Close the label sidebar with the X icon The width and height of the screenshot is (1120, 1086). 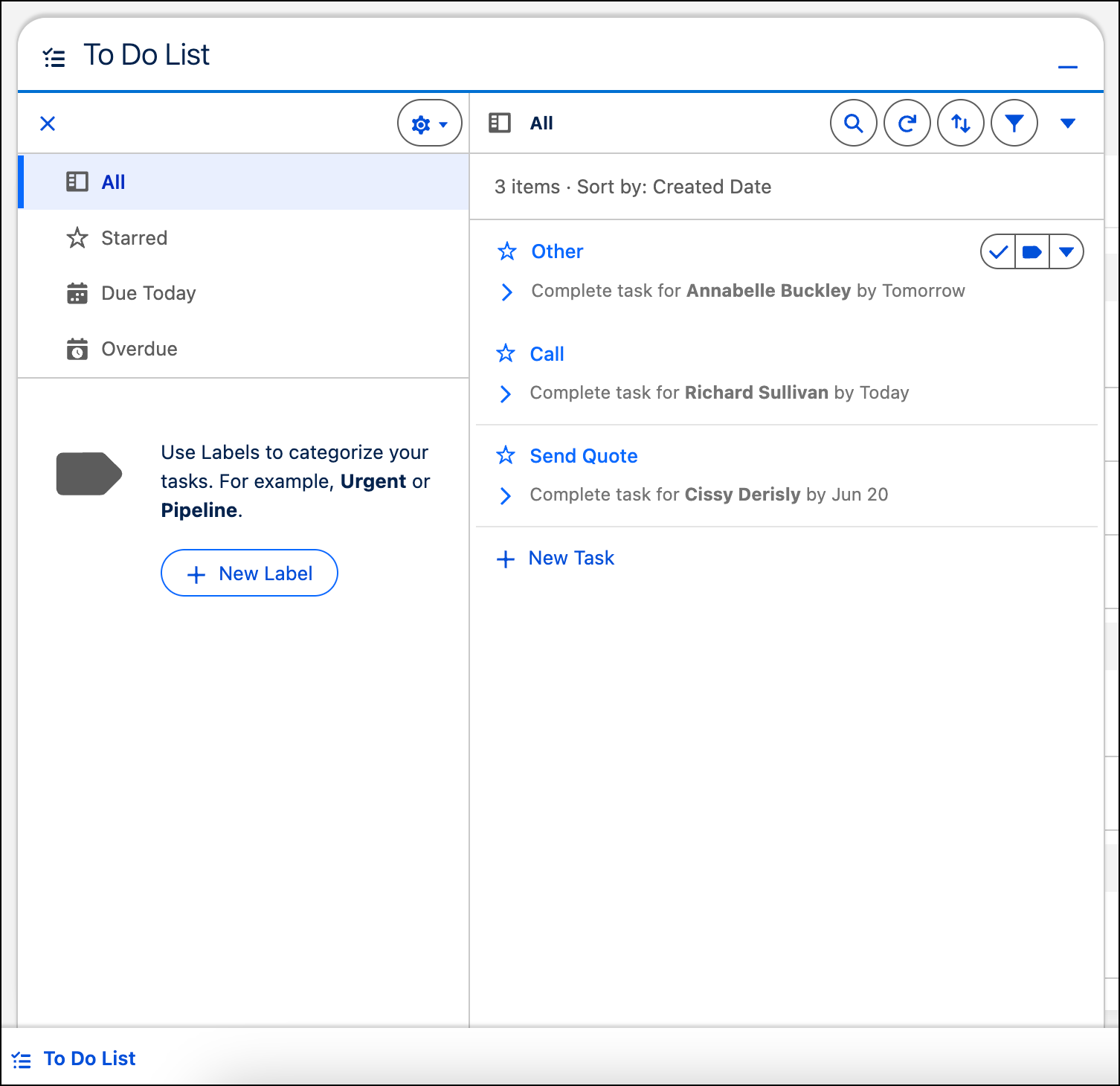(48, 123)
